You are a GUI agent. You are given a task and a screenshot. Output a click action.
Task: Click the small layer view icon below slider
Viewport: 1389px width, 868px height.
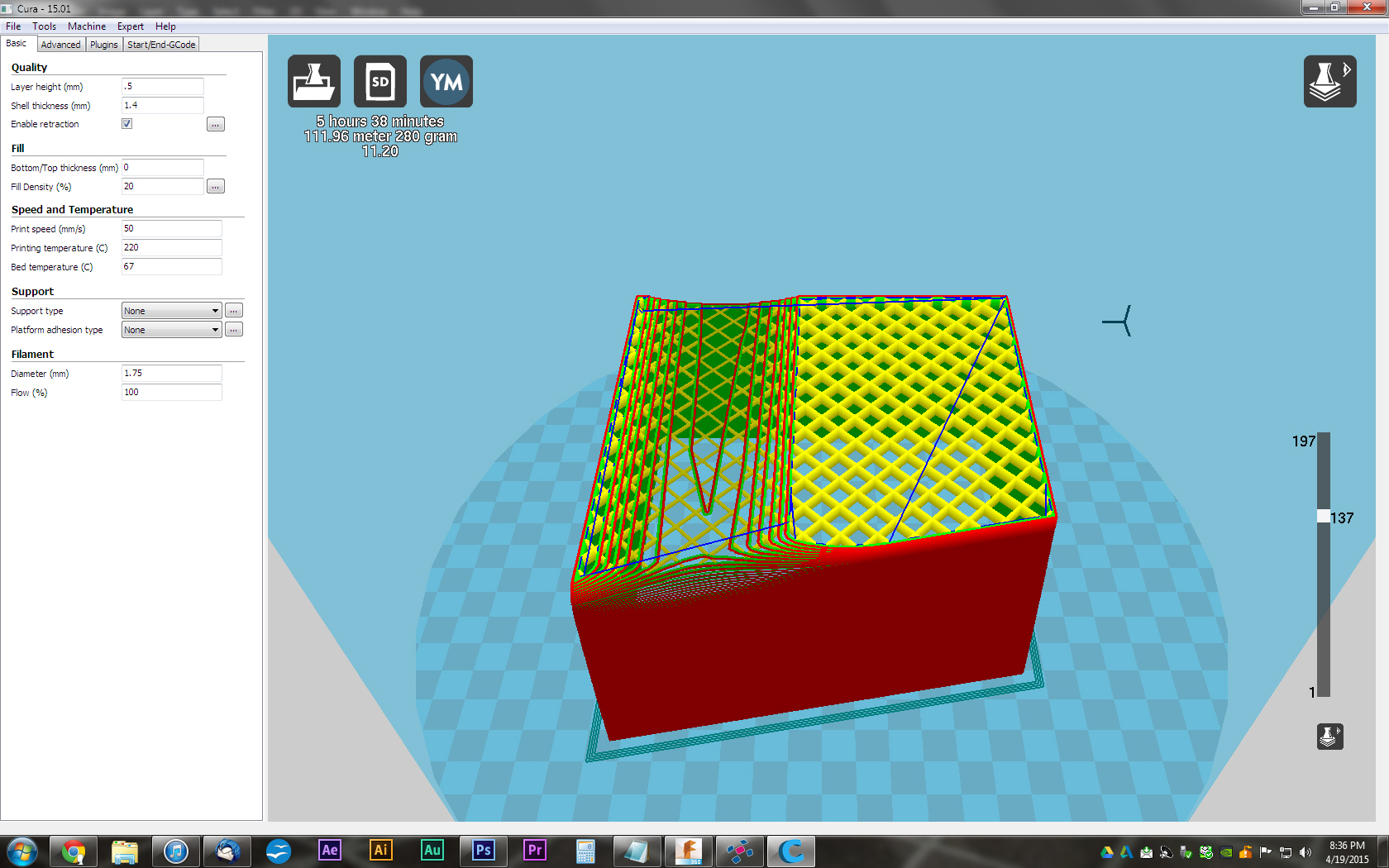point(1329,736)
